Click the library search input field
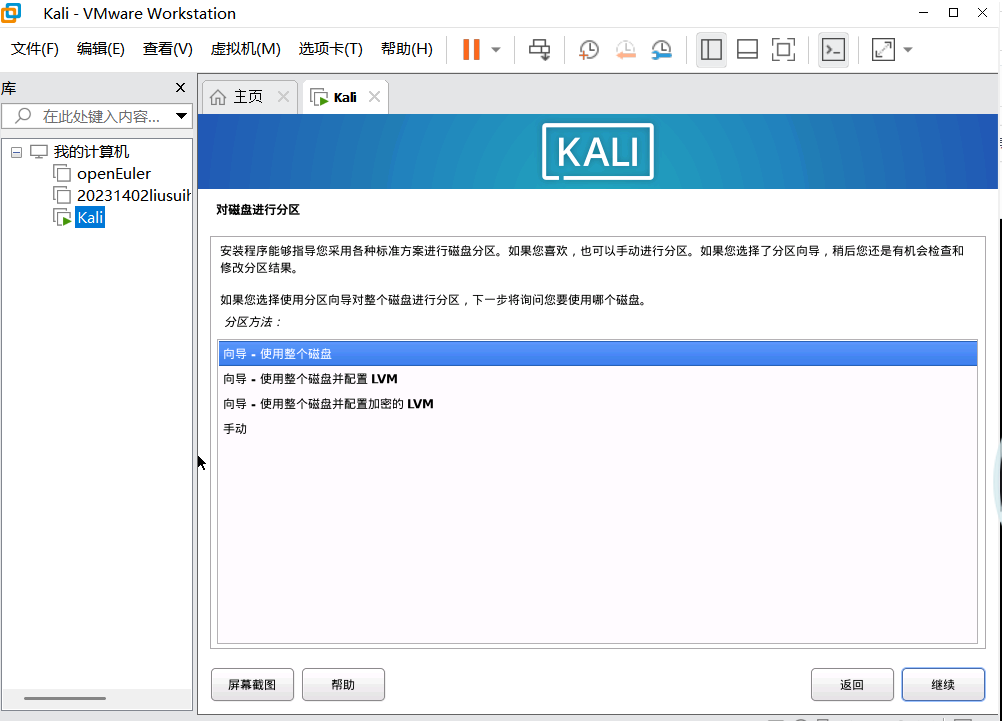 (97, 116)
